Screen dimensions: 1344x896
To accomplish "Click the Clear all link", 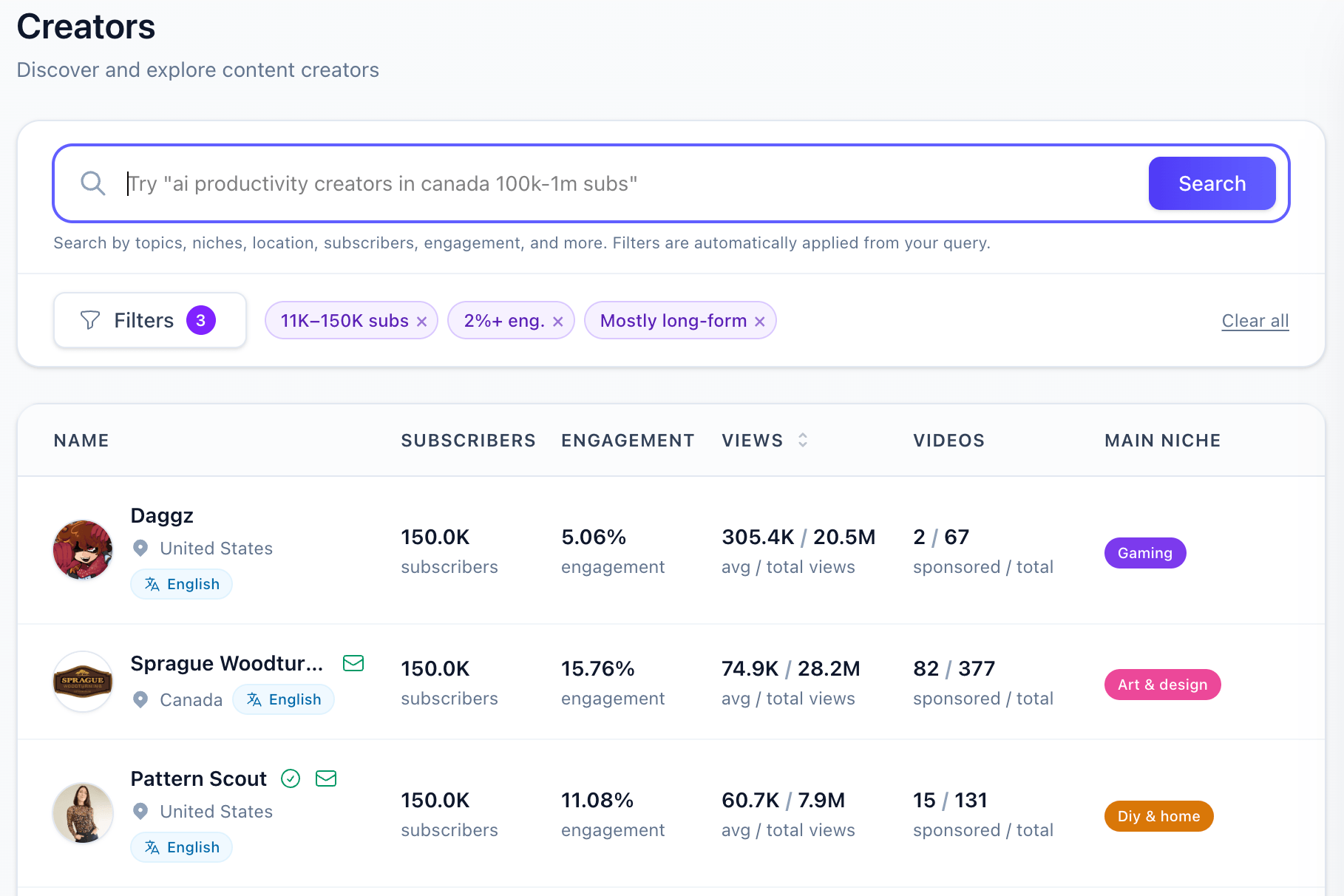I will tap(1255, 321).
